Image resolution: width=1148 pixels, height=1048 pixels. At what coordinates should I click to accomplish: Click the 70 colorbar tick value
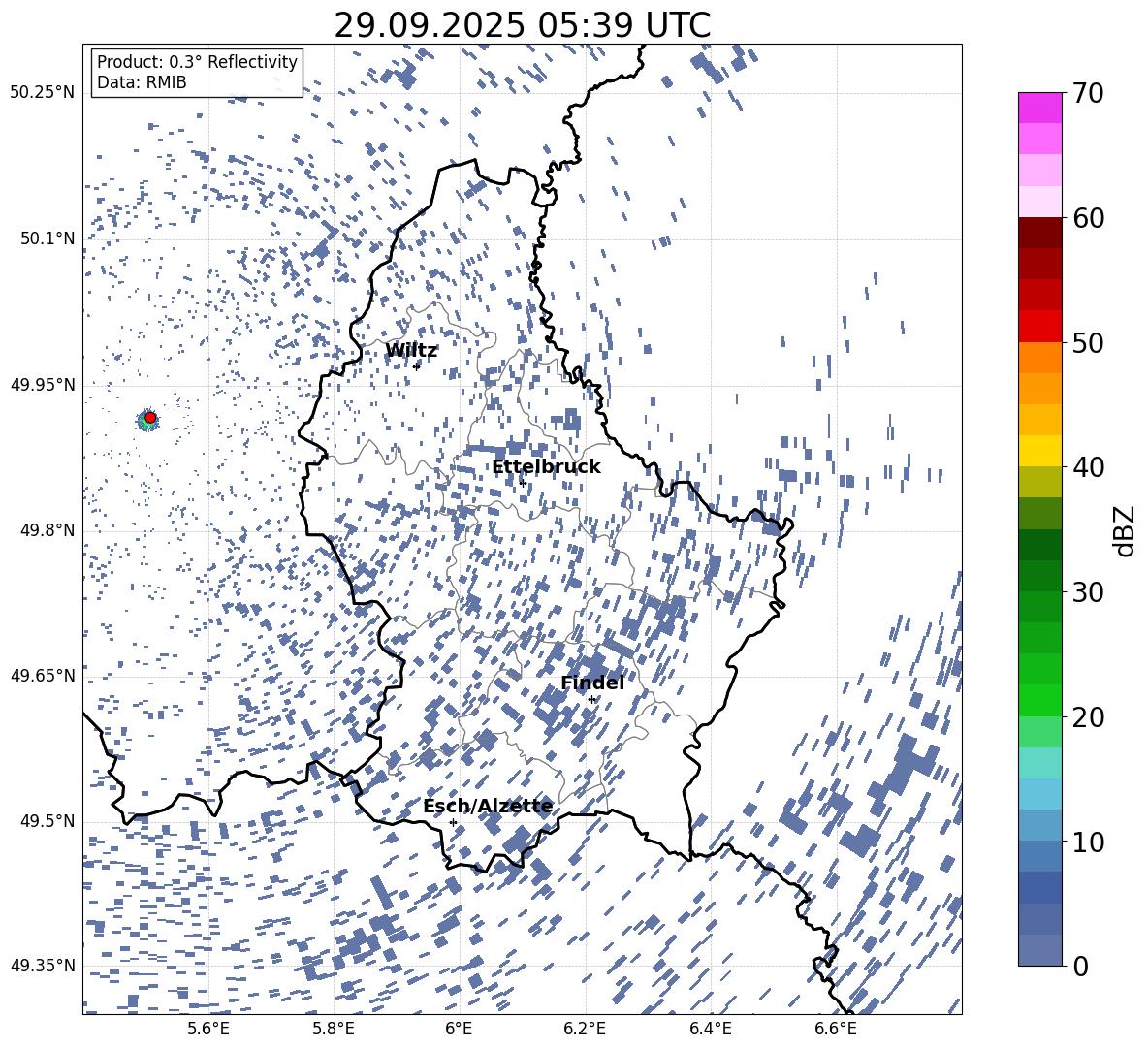[1088, 93]
